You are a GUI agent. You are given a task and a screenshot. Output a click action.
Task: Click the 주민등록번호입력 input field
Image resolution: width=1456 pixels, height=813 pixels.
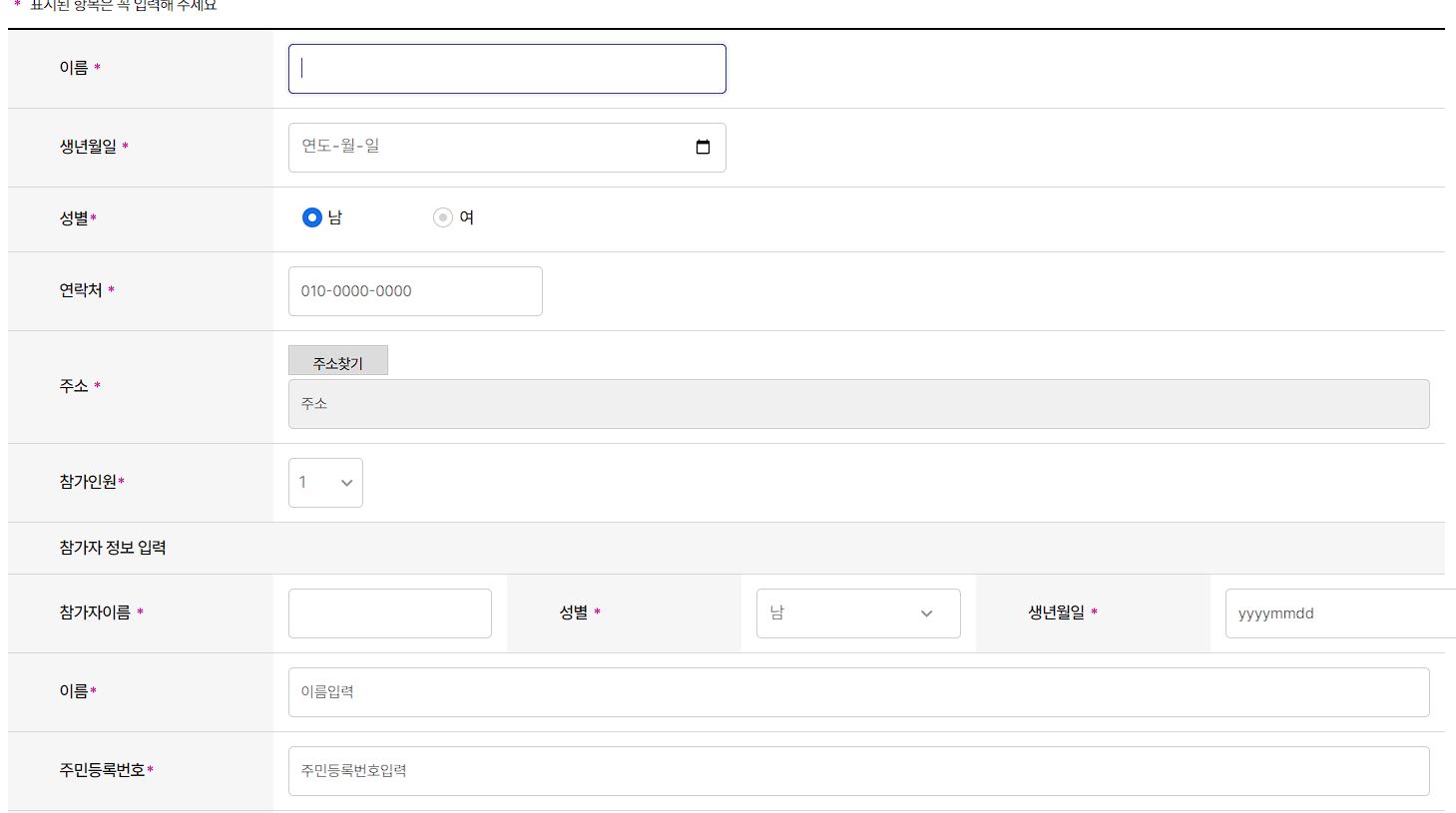[858, 771]
